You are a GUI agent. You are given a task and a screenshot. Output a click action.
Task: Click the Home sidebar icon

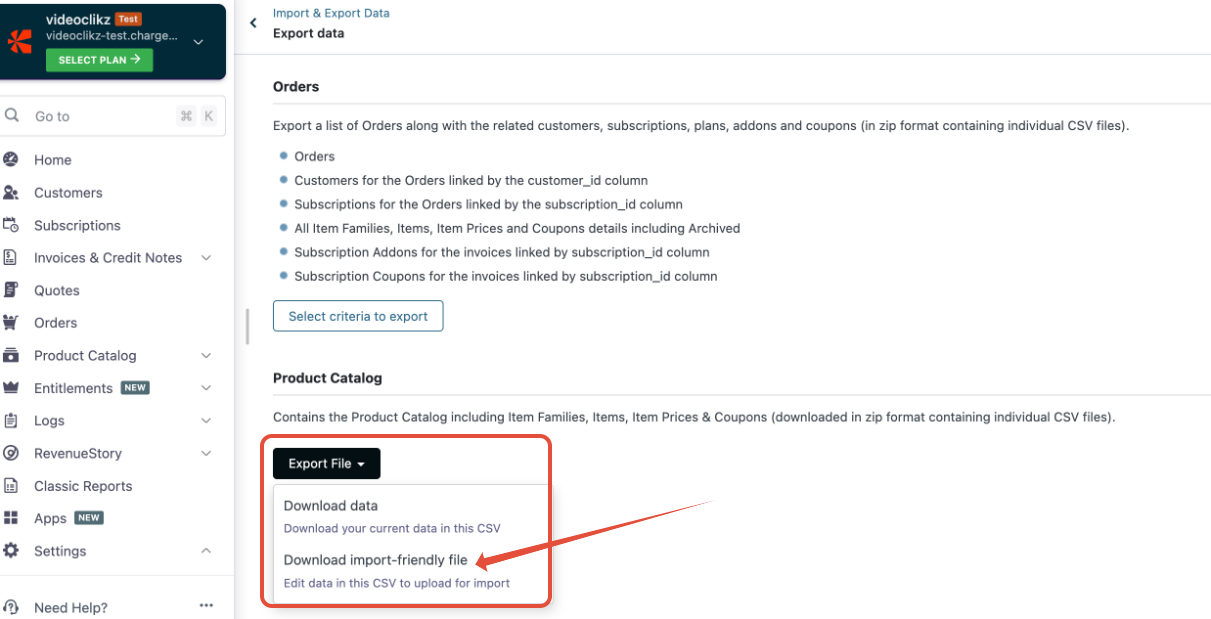(11, 160)
